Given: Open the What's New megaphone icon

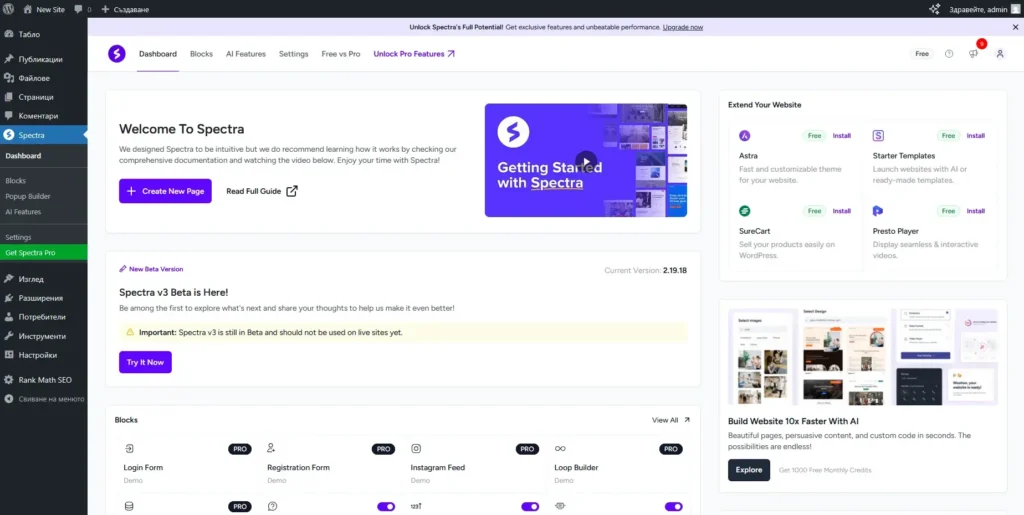Looking at the screenshot, I should pos(973,54).
